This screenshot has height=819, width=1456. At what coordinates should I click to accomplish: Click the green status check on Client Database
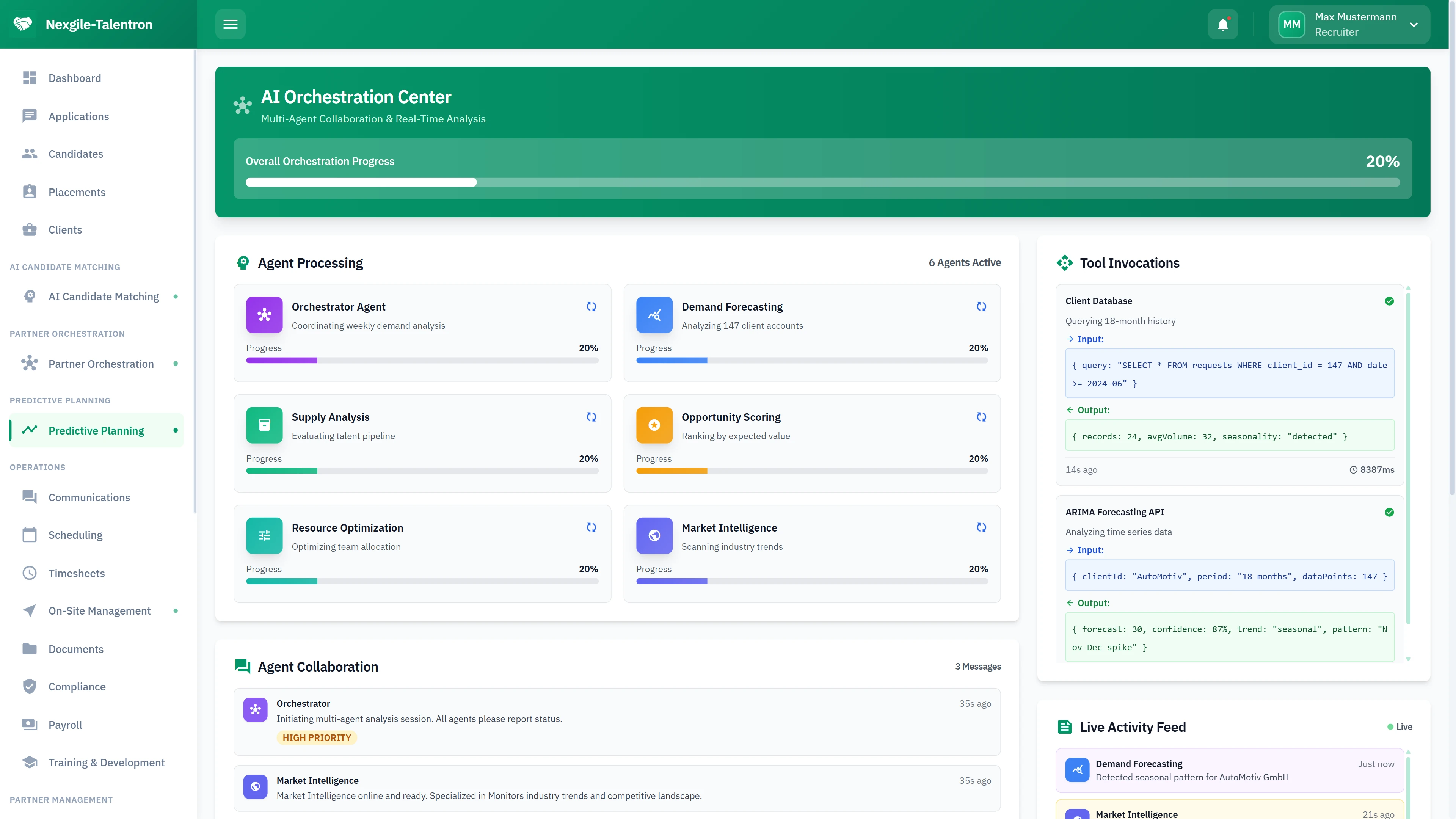(x=1390, y=301)
